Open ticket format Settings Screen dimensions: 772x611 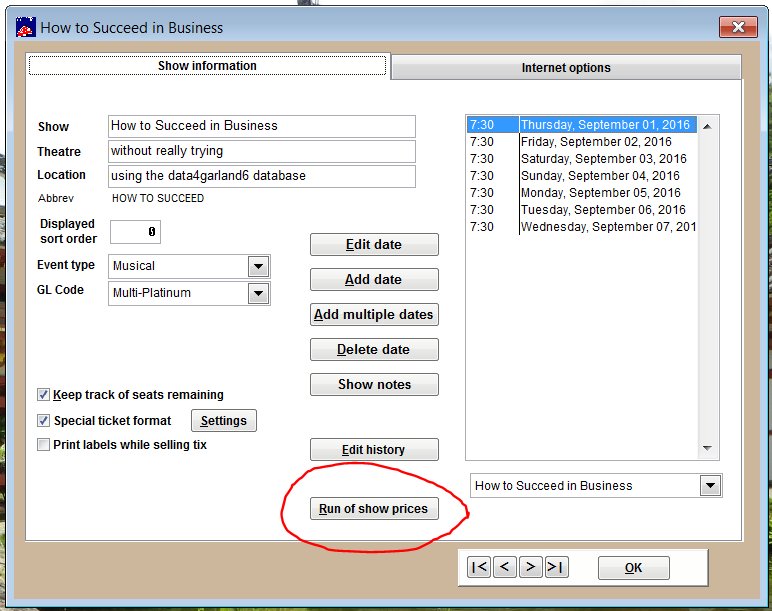[x=224, y=420]
